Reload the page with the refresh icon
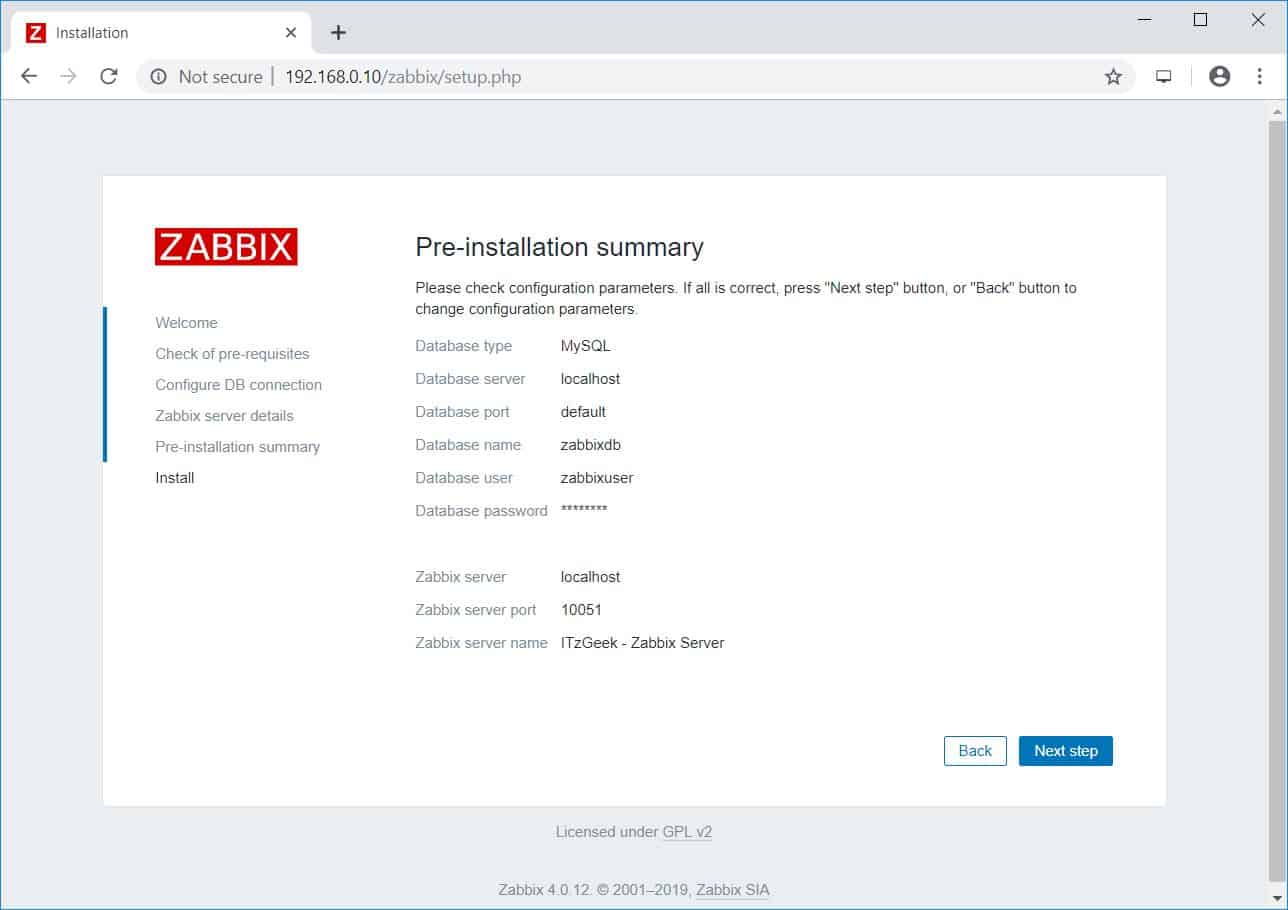This screenshot has width=1288, height=910. point(109,76)
